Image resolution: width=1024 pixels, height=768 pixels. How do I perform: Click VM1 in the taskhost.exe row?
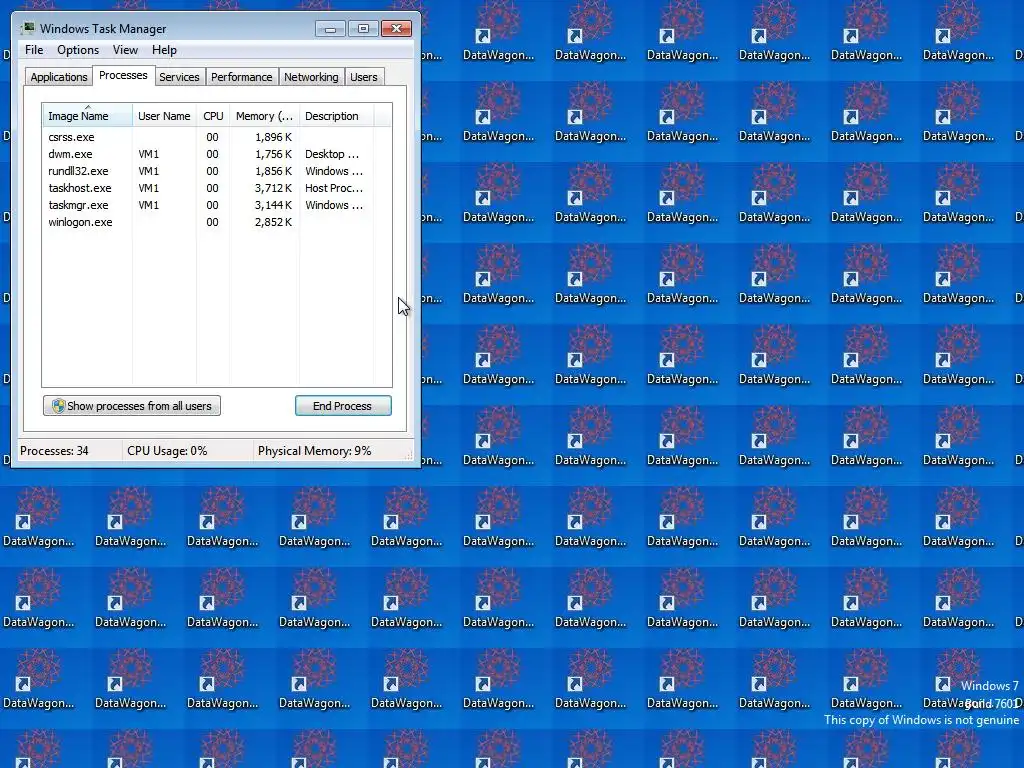[x=149, y=188]
